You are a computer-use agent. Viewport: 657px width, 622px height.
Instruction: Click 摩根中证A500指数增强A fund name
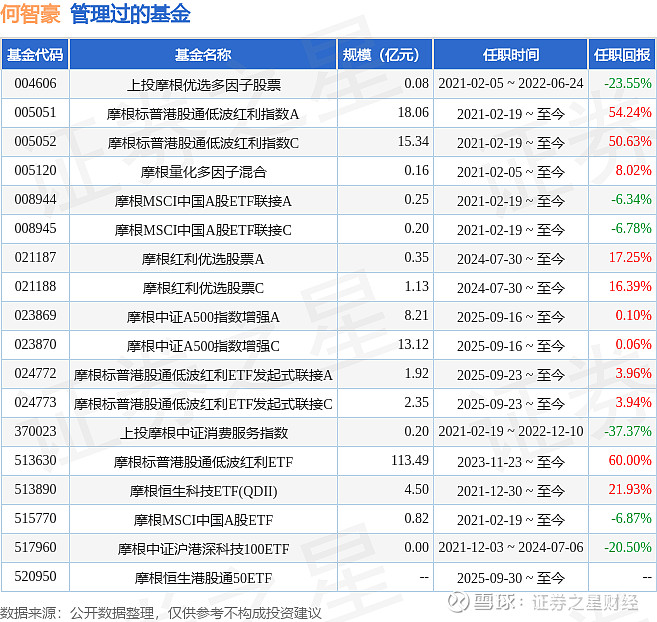pyautogui.click(x=203, y=316)
